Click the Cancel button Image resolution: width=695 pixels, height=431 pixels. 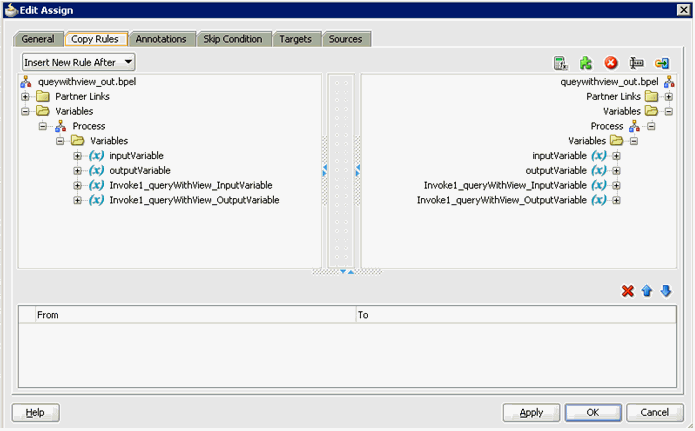pos(655,412)
